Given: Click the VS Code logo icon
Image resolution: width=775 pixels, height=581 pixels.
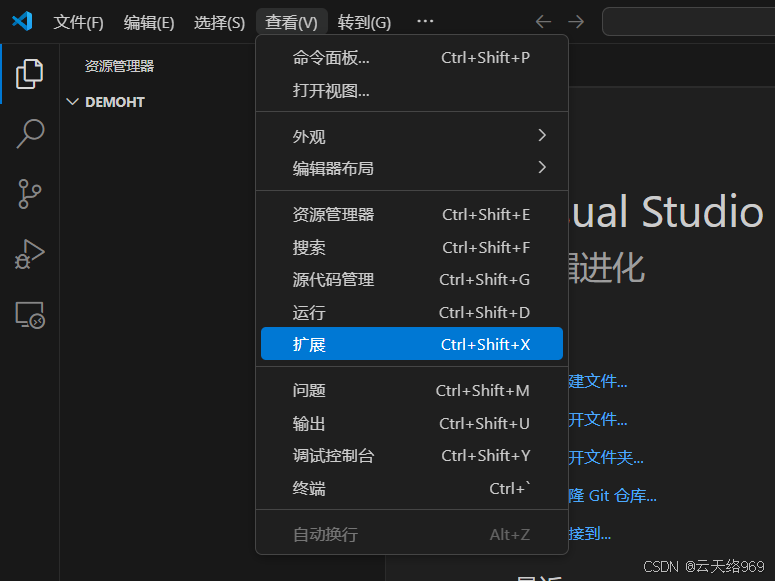Looking at the screenshot, I should click(x=22, y=21).
